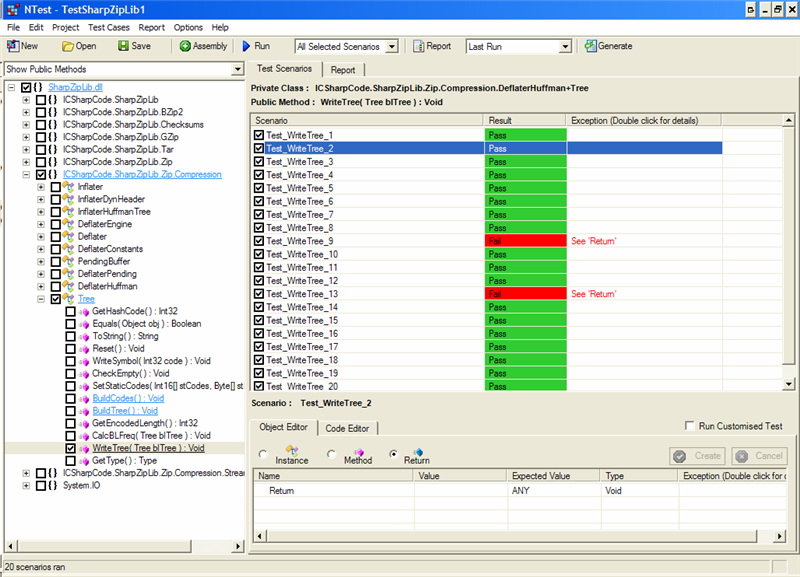Click the Instance icon in Object Editor
800x577 pixels.
(x=291, y=450)
